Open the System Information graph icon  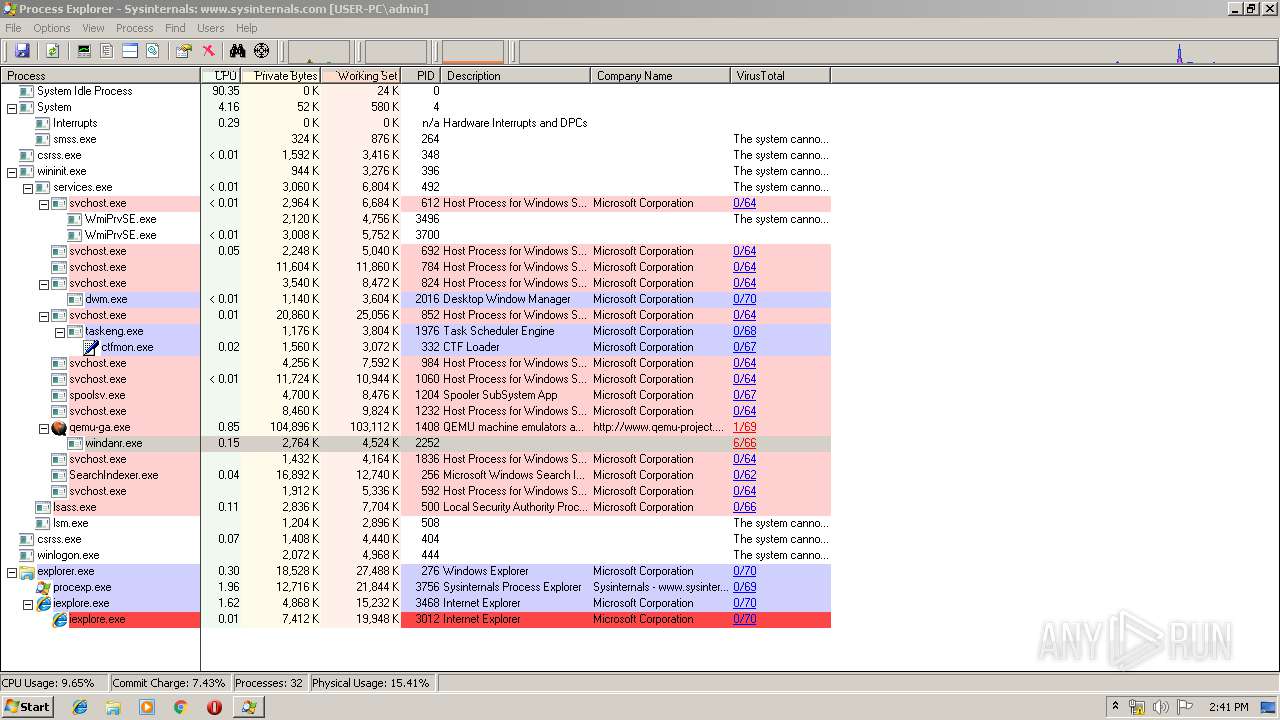click(x=84, y=51)
